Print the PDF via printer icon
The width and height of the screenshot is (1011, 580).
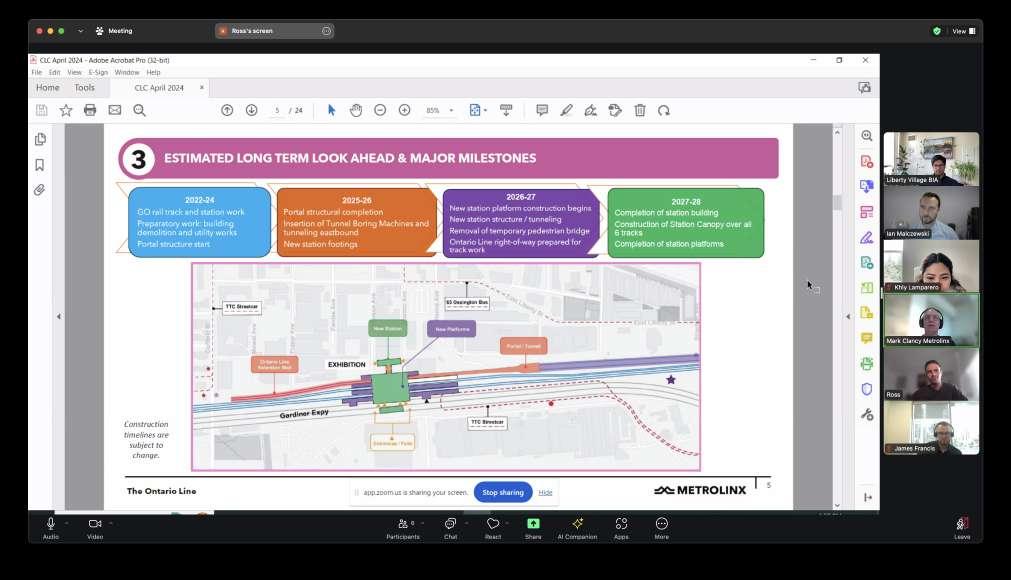point(90,110)
